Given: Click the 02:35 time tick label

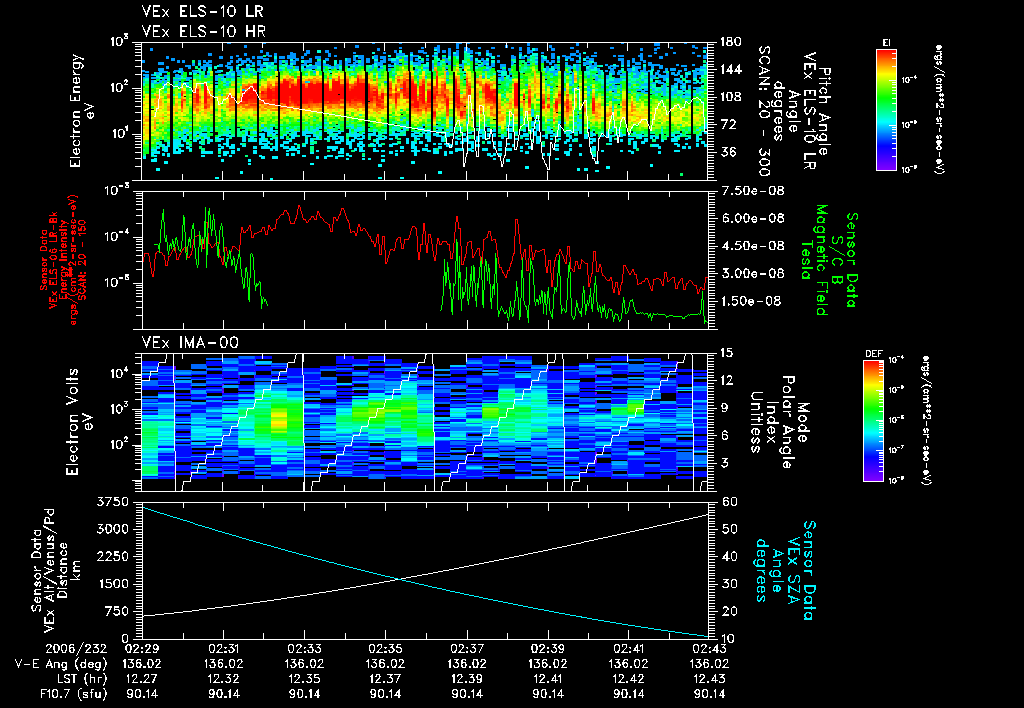Looking at the screenshot, I should pyautogui.click(x=385, y=649).
